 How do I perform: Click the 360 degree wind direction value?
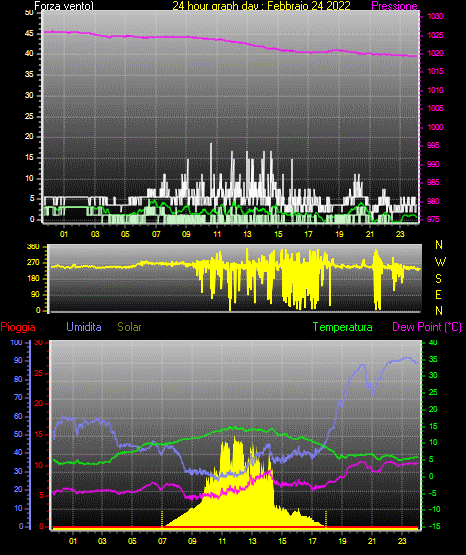coord(33,247)
